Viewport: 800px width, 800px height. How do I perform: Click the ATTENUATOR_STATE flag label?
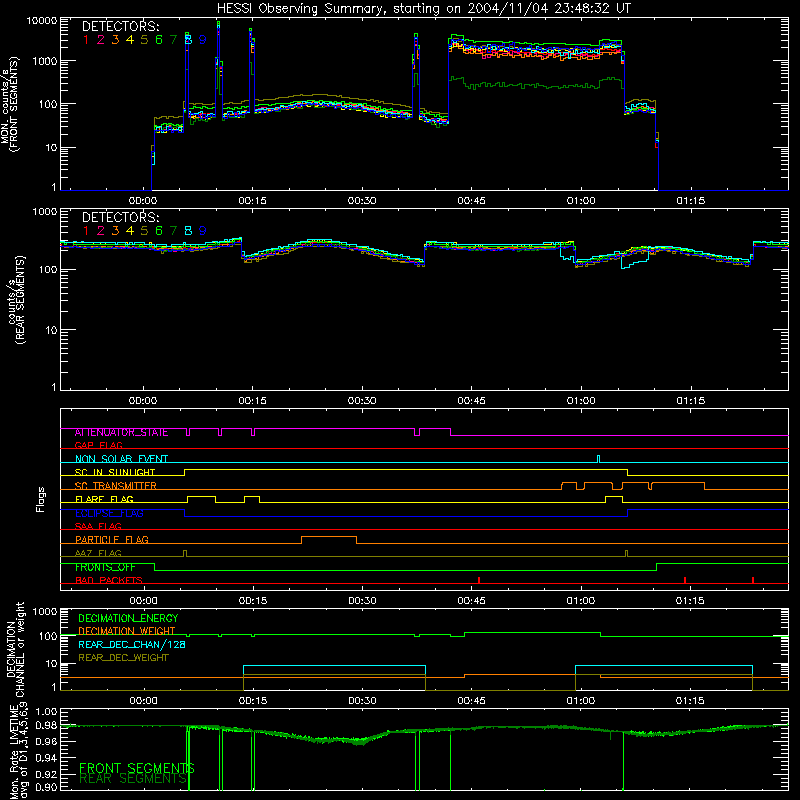(121, 433)
